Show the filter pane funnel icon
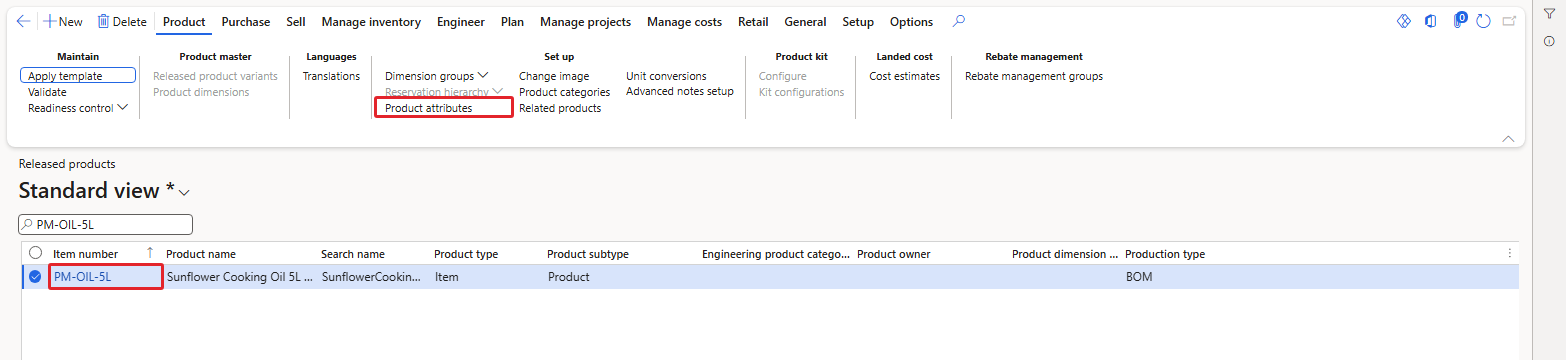1566x360 pixels. [x=1549, y=14]
